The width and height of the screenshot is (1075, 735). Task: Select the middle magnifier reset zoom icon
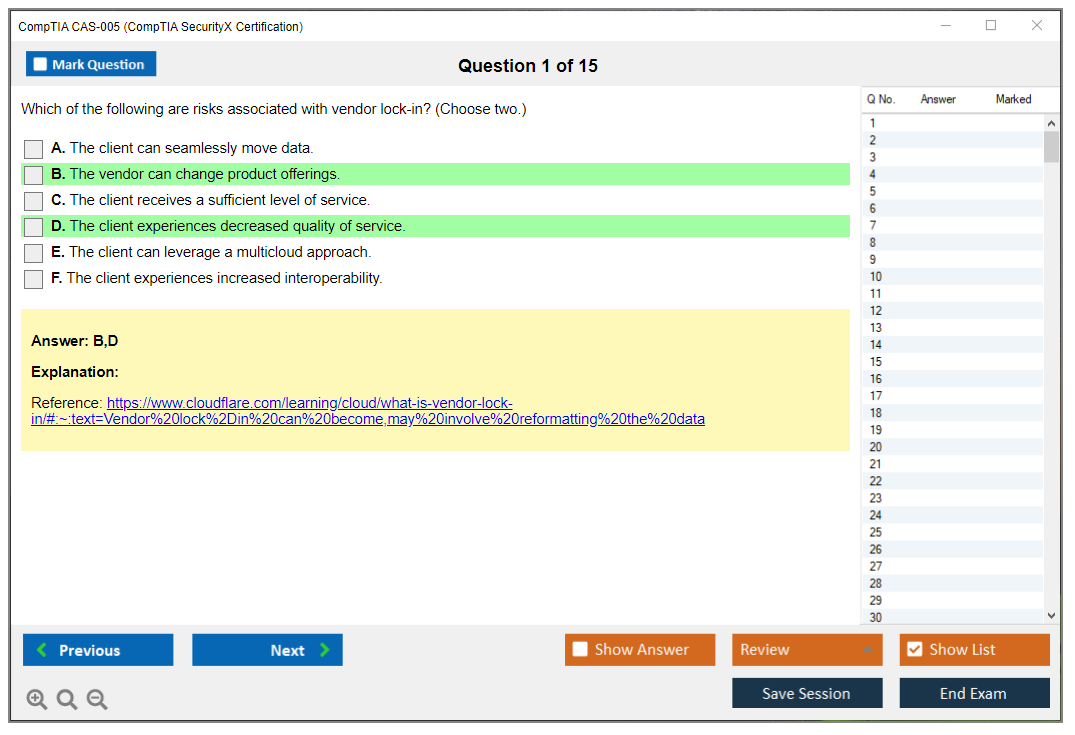(66, 699)
